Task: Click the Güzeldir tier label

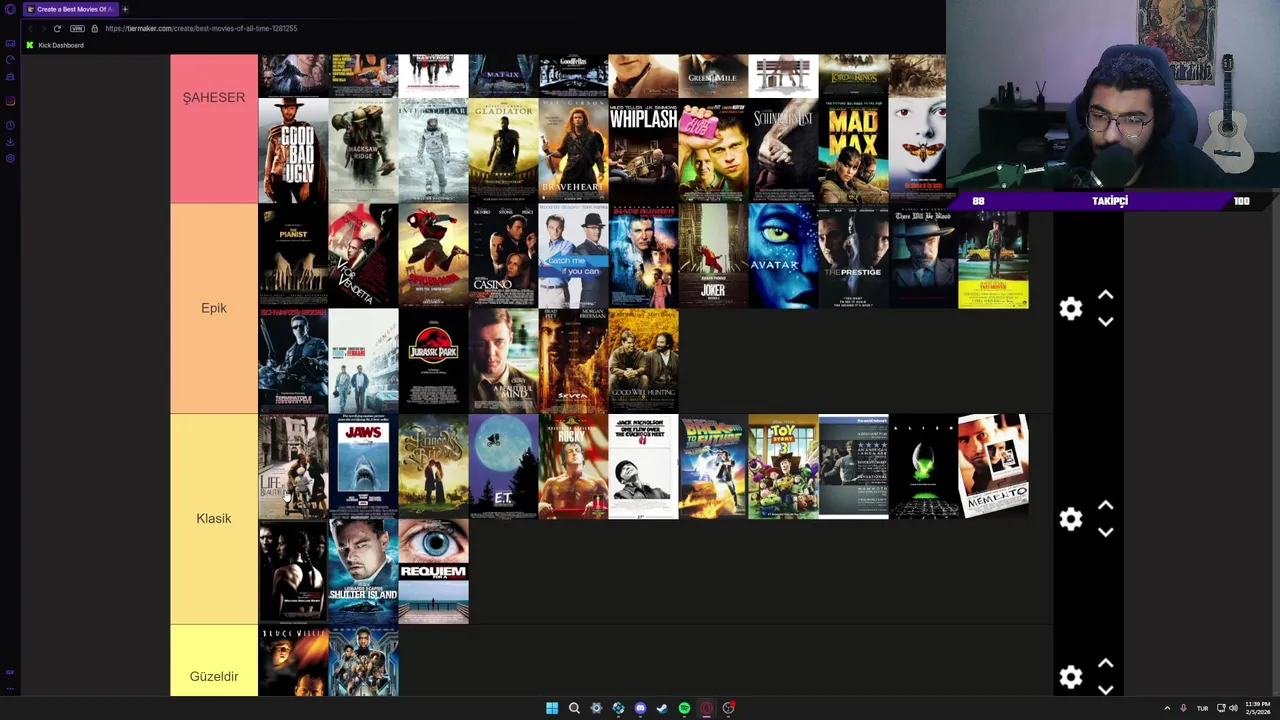Action: pos(214,661)
